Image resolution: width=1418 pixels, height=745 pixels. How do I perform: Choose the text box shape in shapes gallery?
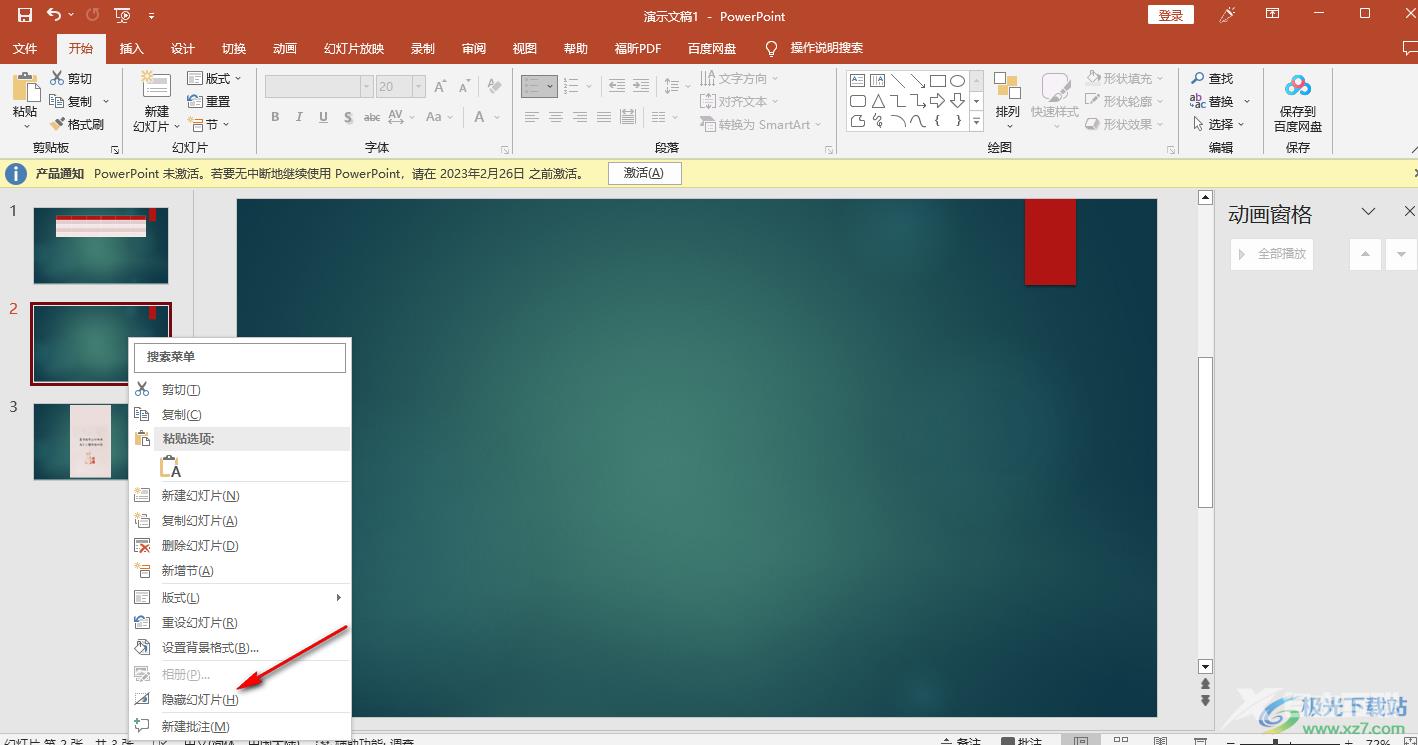pyautogui.click(x=857, y=81)
